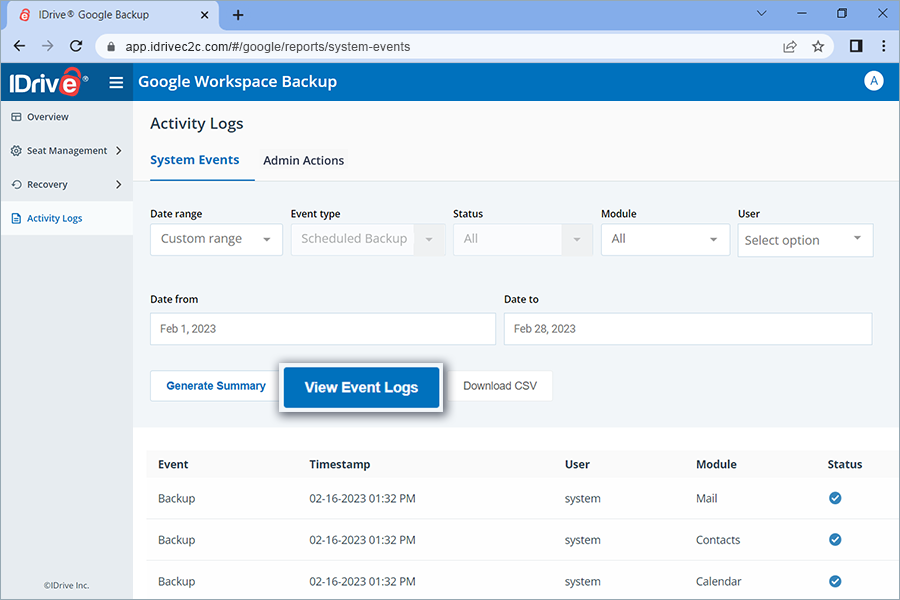Image resolution: width=900 pixels, height=600 pixels.
Task: Open Overview in sidebar
Action: coord(48,117)
